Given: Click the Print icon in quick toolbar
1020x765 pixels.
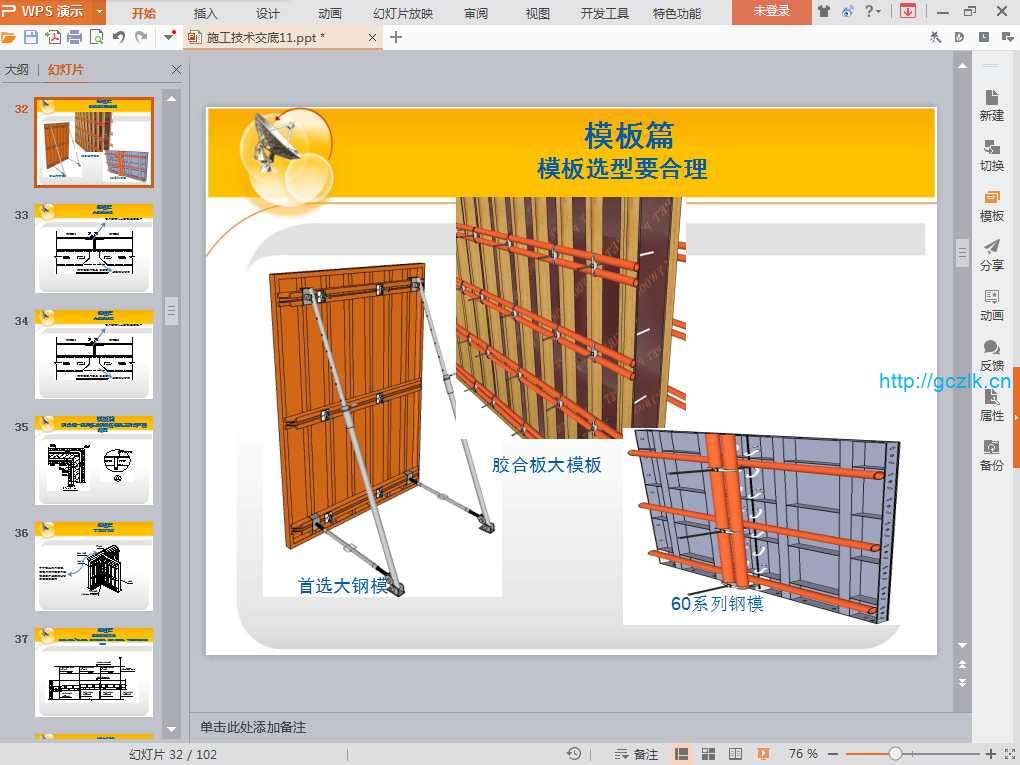Looking at the screenshot, I should [75, 37].
